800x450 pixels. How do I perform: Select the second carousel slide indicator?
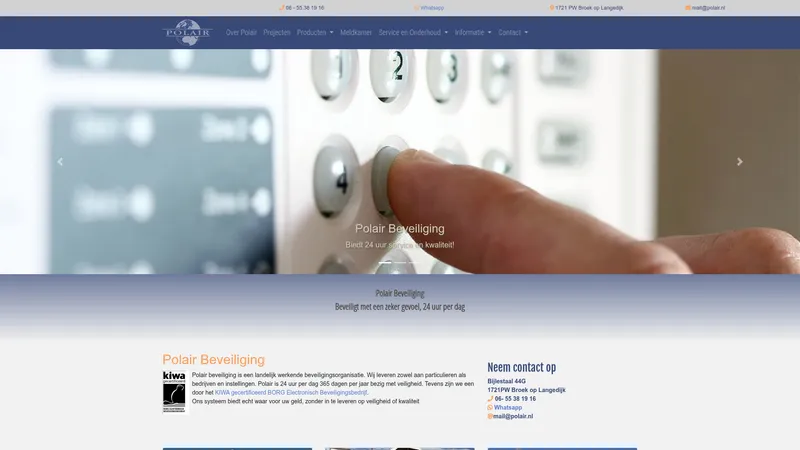coord(400,262)
